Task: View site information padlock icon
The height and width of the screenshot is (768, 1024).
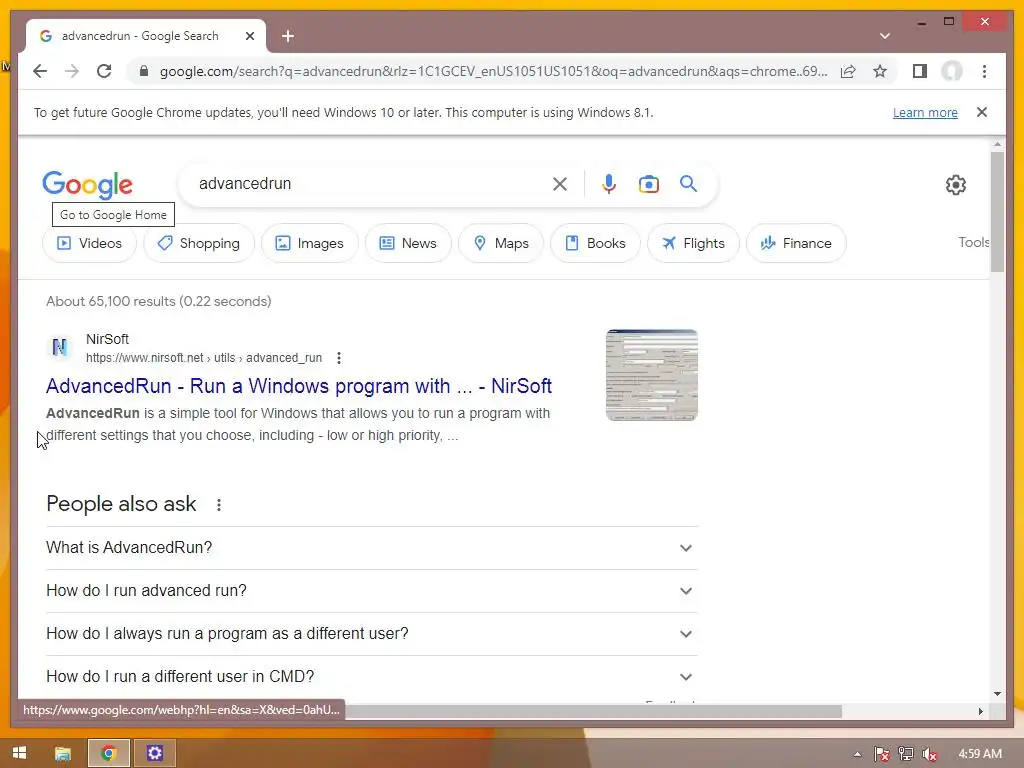Action: pyautogui.click(x=144, y=71)
